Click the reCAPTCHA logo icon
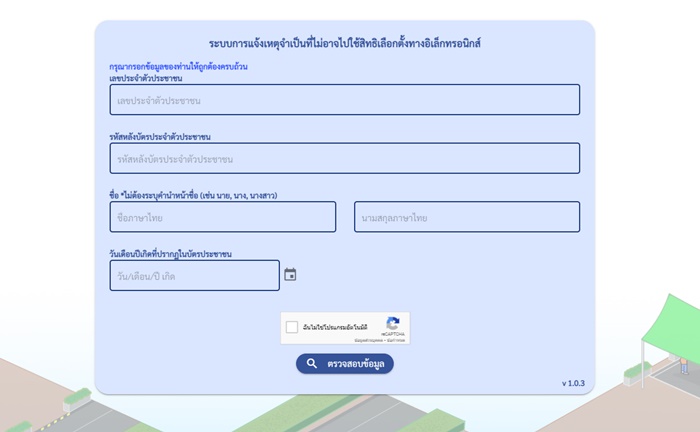The height and width of the screenshot is (432, 700). [x=393, y=323]
